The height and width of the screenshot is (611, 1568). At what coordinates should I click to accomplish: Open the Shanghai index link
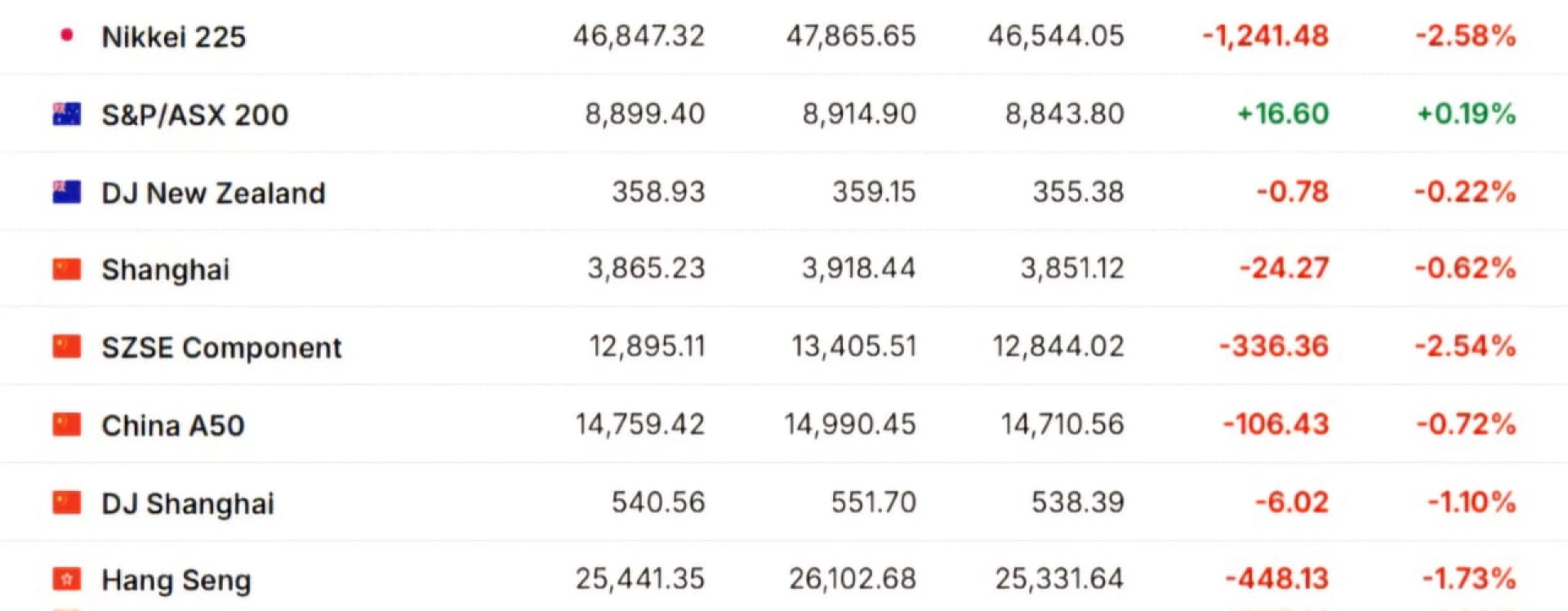coord(165,270)
